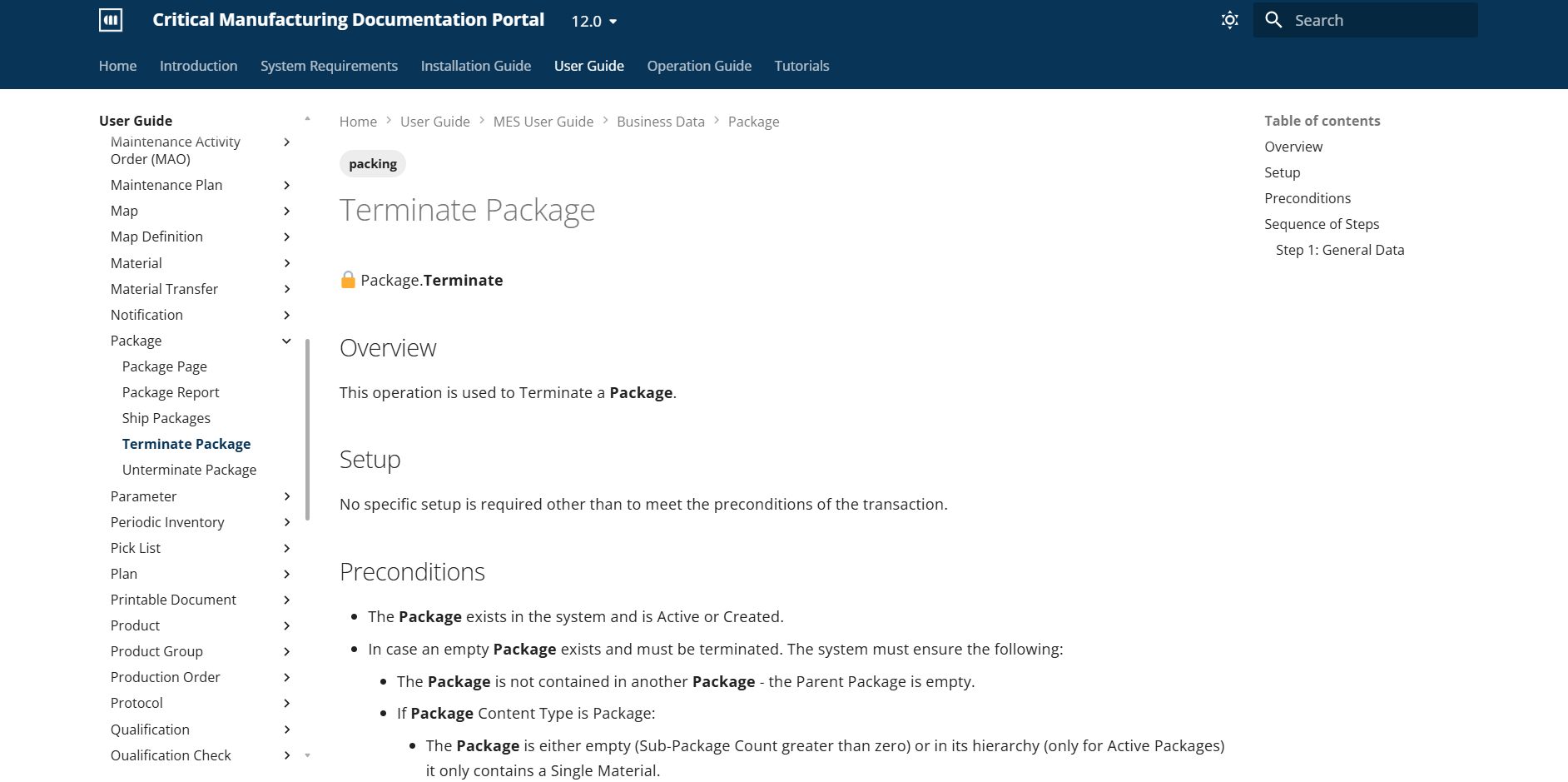Image resolution: width=1568 pixels, height=782 pixels.
Task: Expand the Production Order chevron
Action: [286, 677]
